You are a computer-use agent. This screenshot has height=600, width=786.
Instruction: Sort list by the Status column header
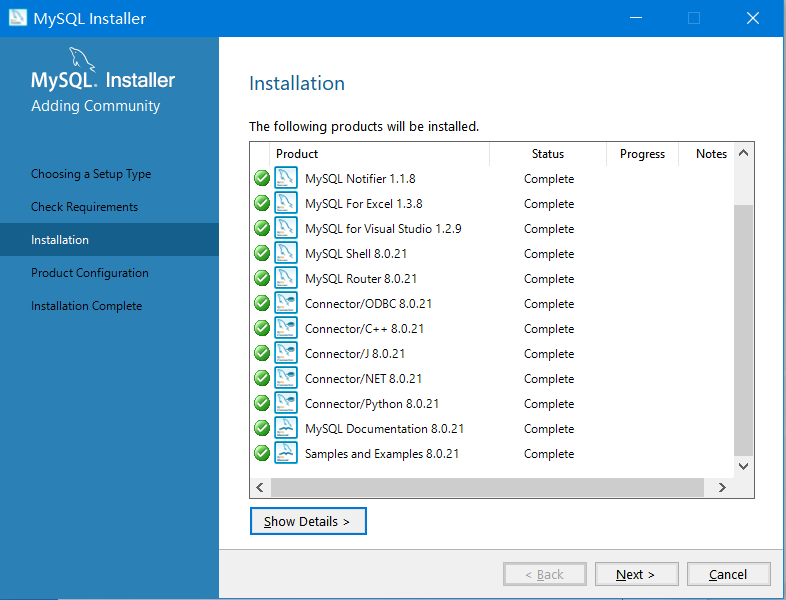[x=548, y=154]
